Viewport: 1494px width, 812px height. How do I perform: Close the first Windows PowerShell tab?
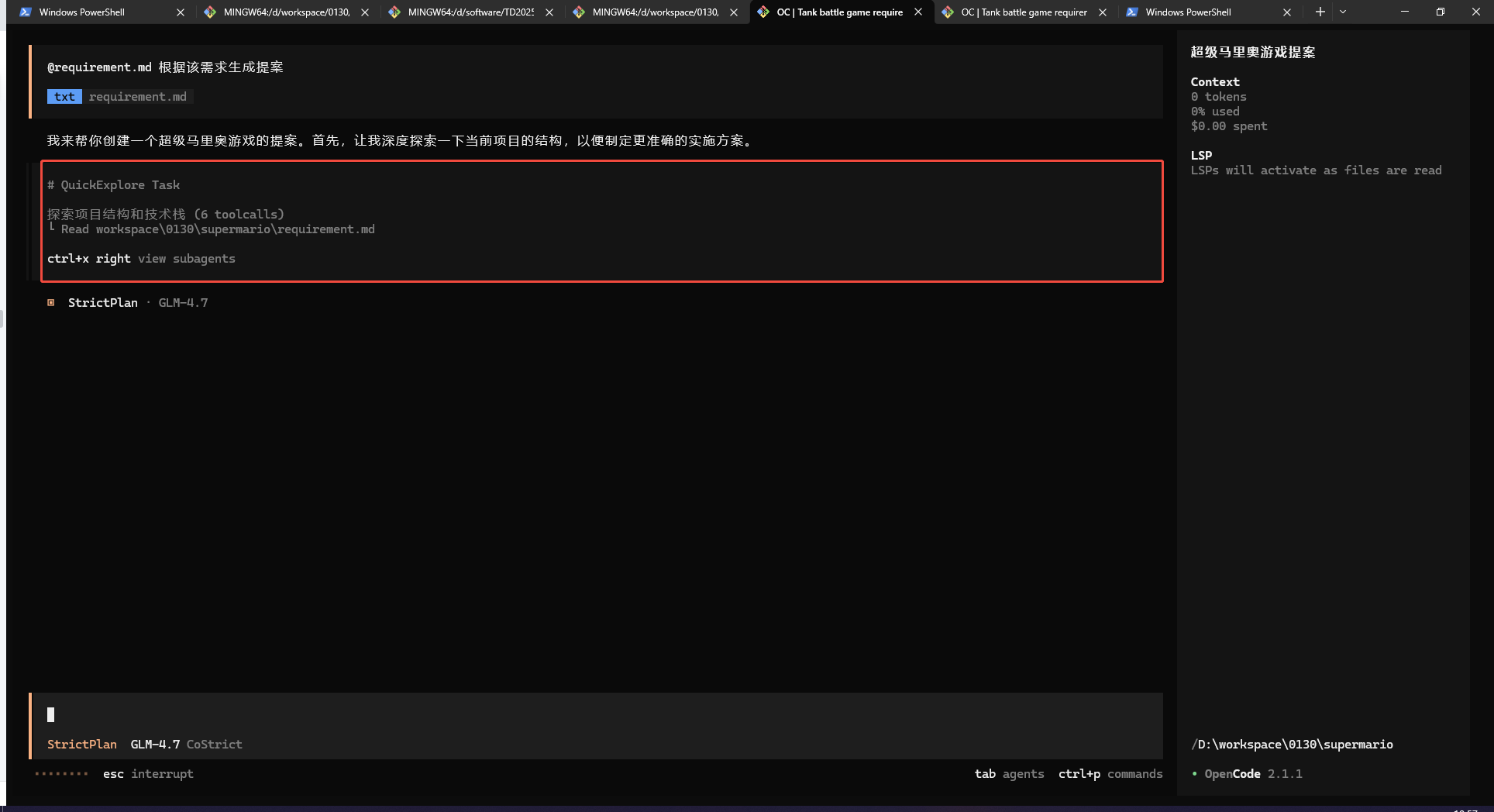181,12
